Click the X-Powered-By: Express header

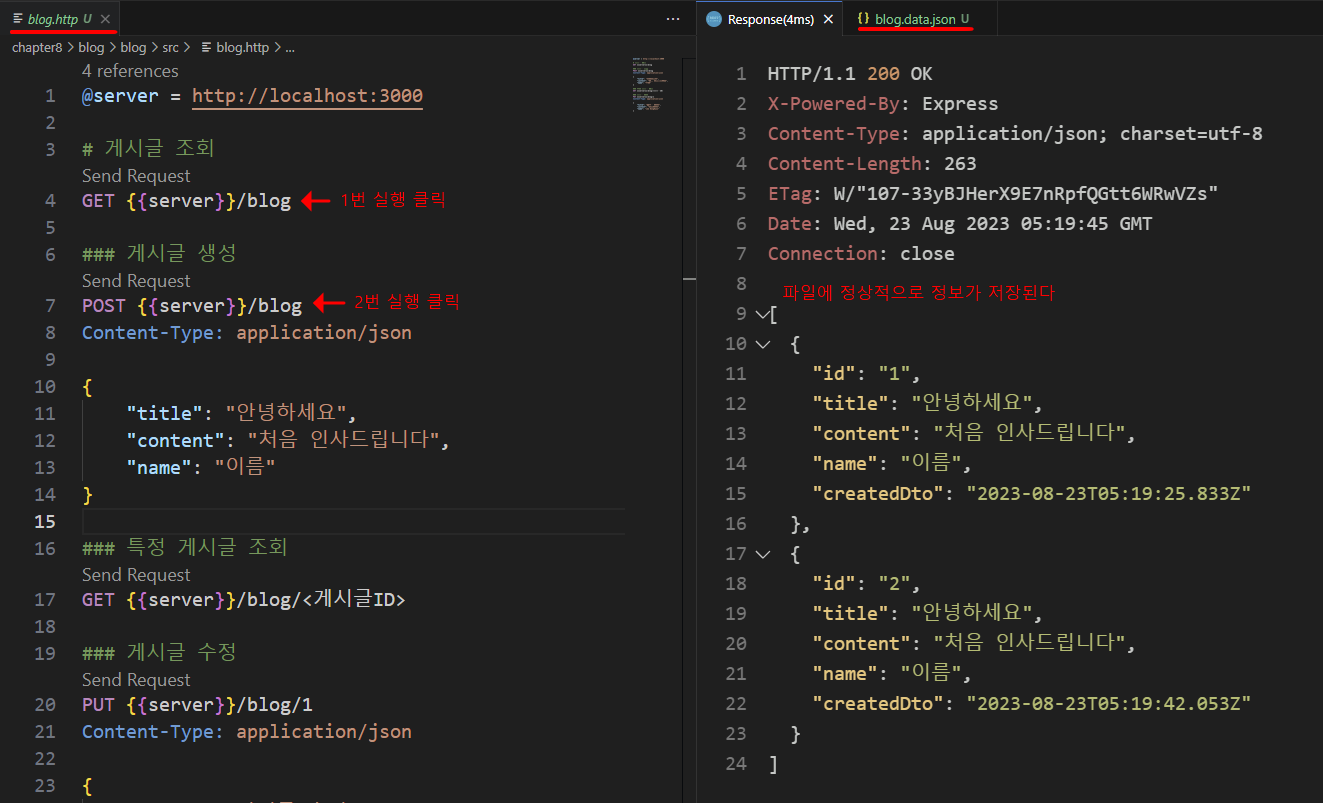click(x=883, y=104)
